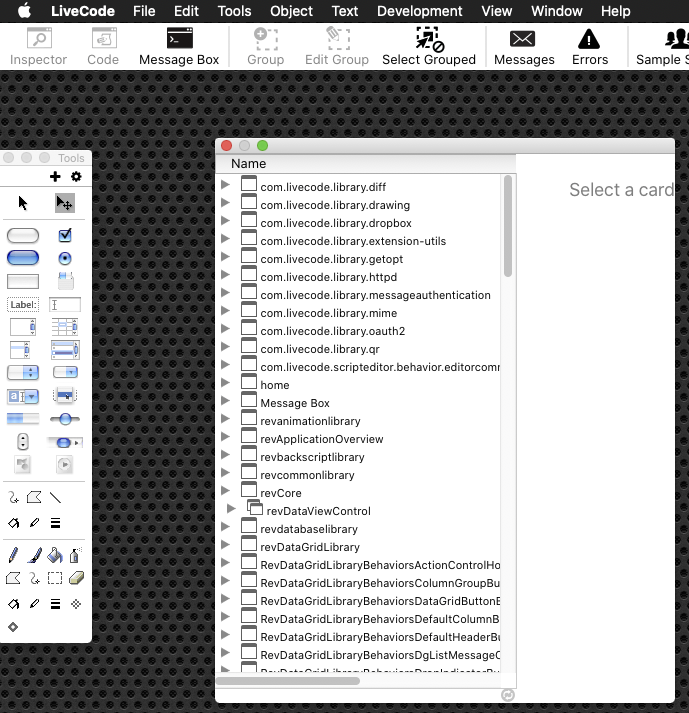Viewport: 689px width, 713px height.
Task: Open the Object menu
Action: point(291,11)
